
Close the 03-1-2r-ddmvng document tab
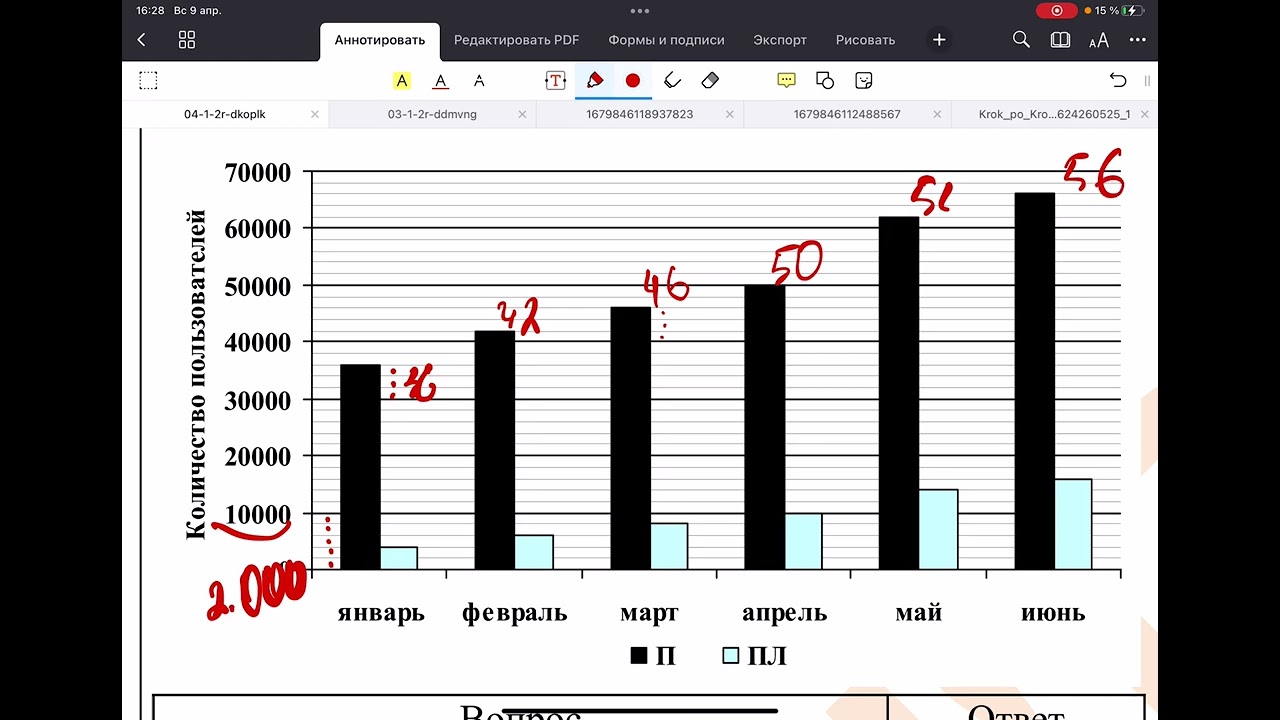[522, 115]
